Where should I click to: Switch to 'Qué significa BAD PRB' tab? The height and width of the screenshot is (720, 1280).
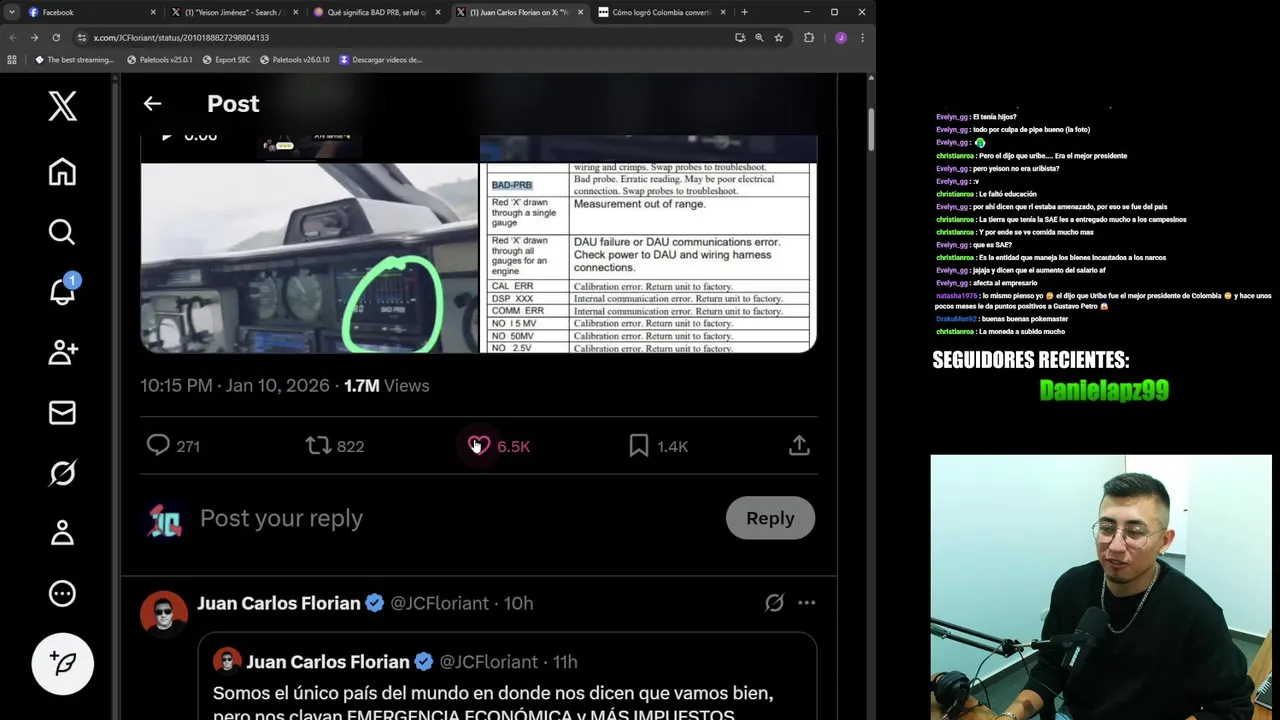(x=378, y=12)
